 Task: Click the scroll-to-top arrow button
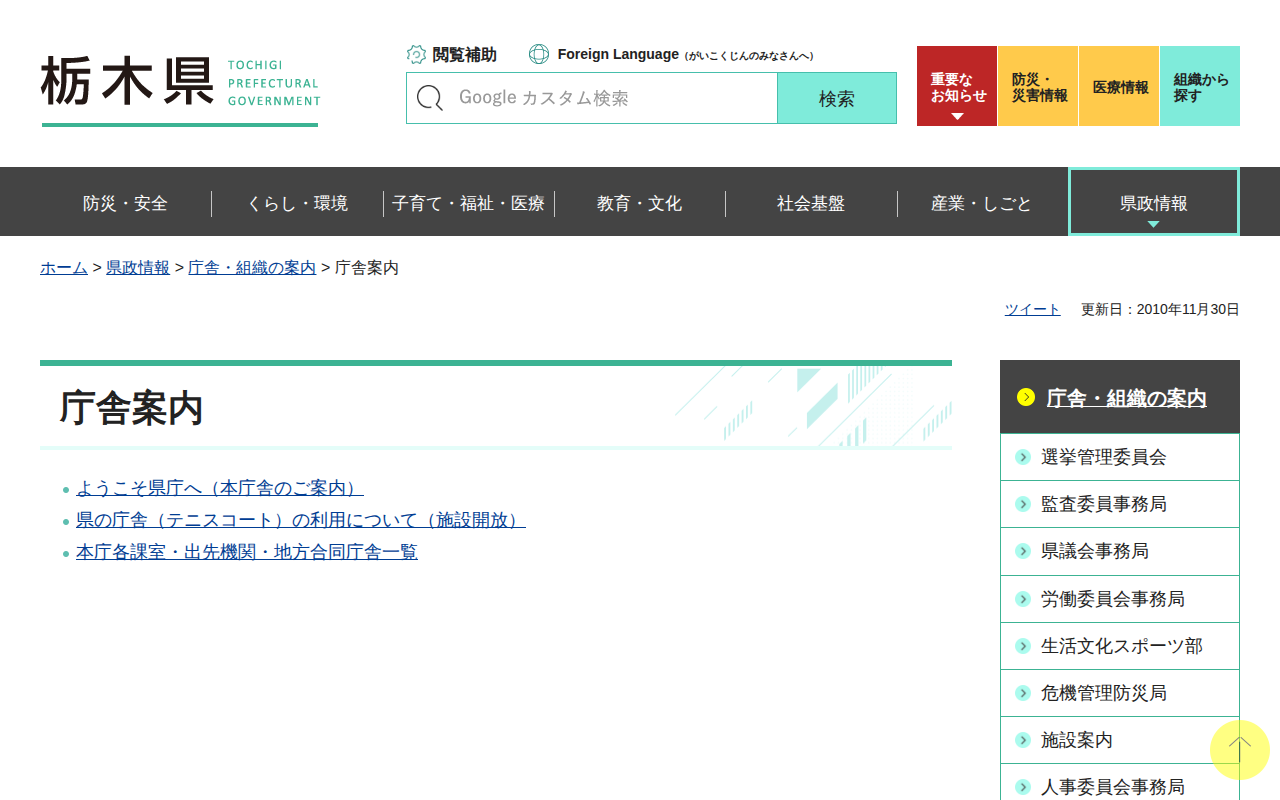[x=1240, y=749]
